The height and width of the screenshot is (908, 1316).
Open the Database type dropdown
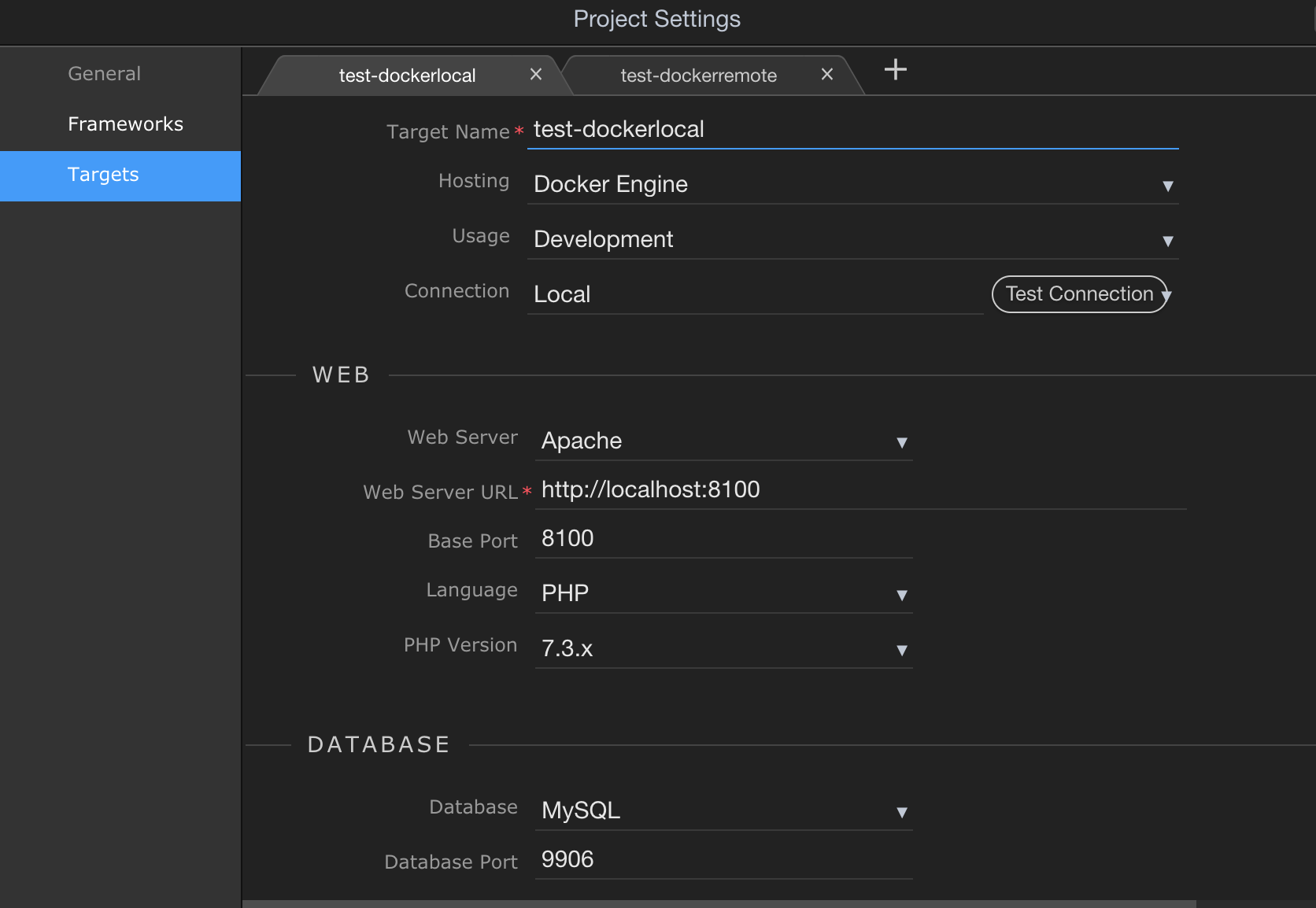pyautogui.click(x=723, y=810)
